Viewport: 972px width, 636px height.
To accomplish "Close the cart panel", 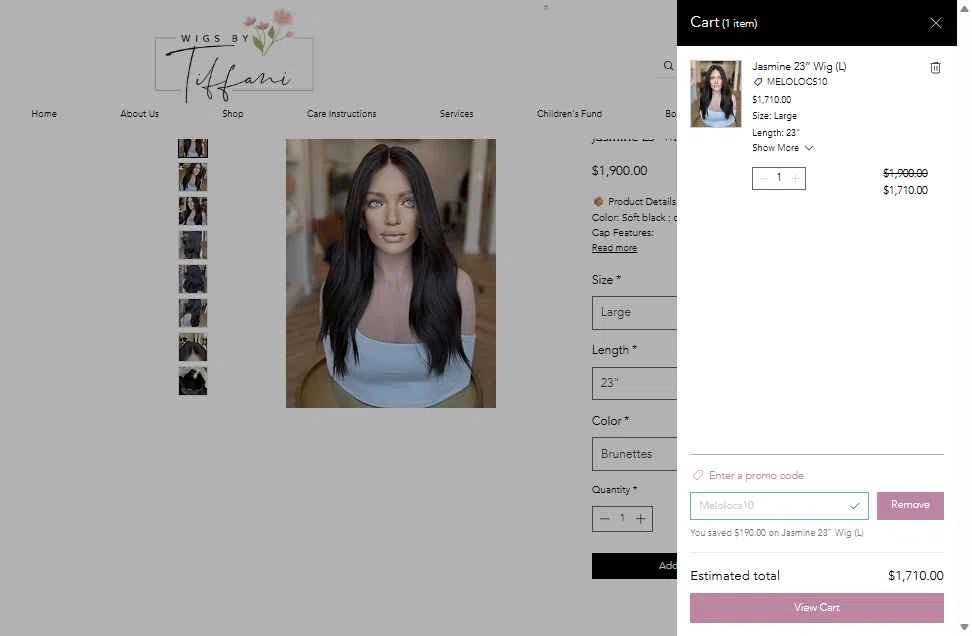I will (935, 24).
